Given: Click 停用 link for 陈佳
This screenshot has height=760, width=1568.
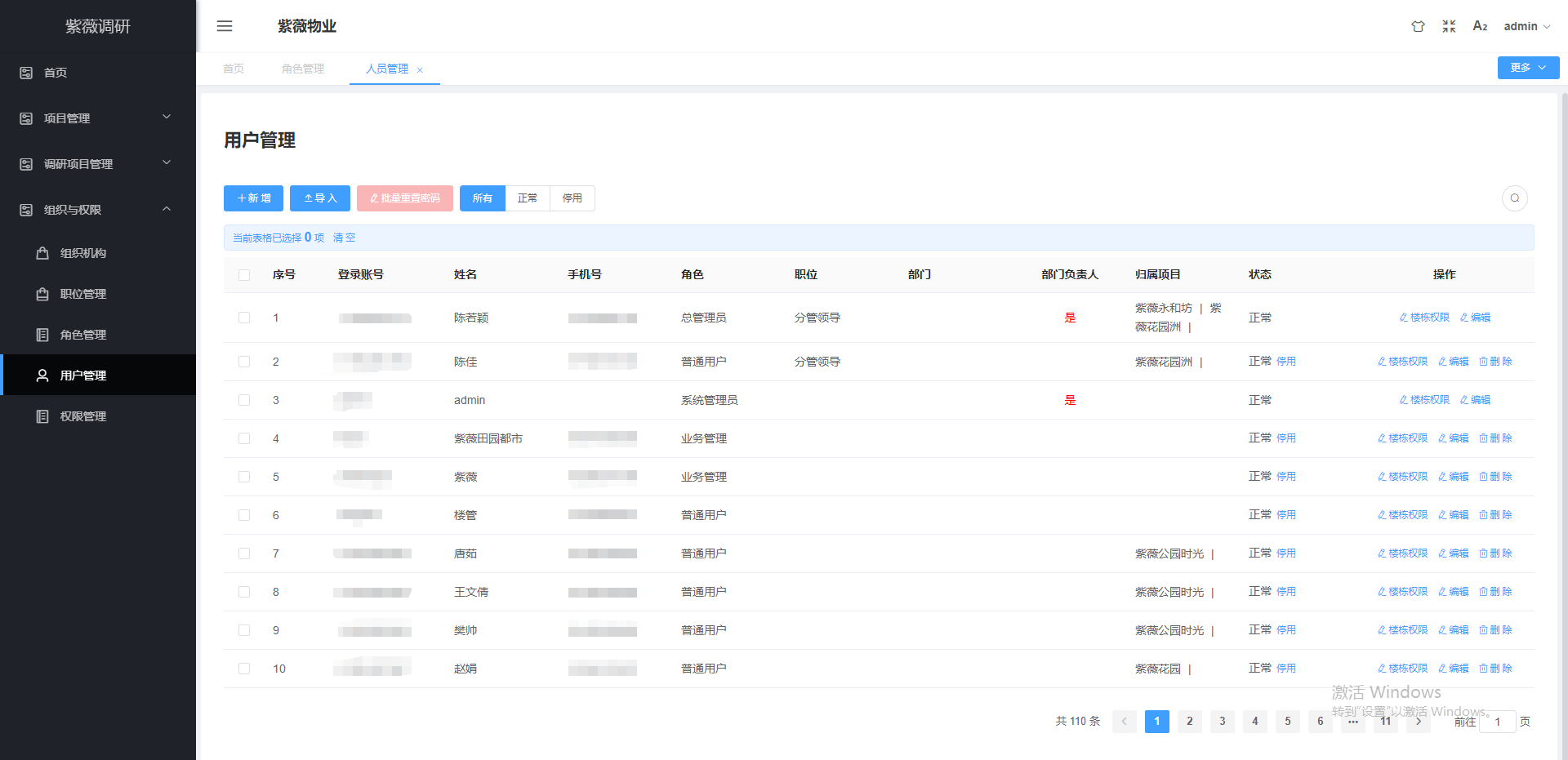Looking at the screenshot, I should 1286,362.
